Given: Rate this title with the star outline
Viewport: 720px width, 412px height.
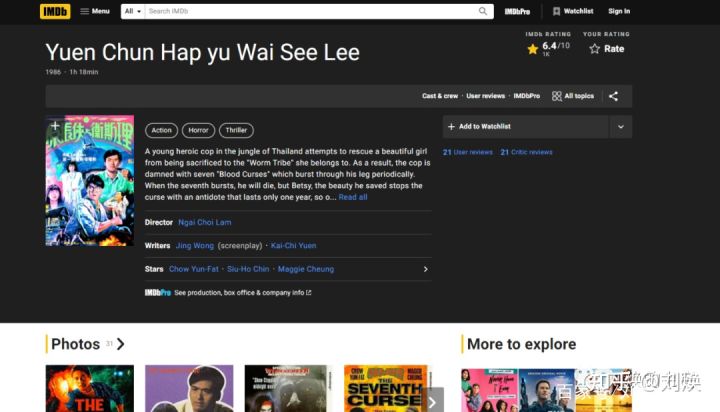Looking at the screenshot, I should [607, 49].
